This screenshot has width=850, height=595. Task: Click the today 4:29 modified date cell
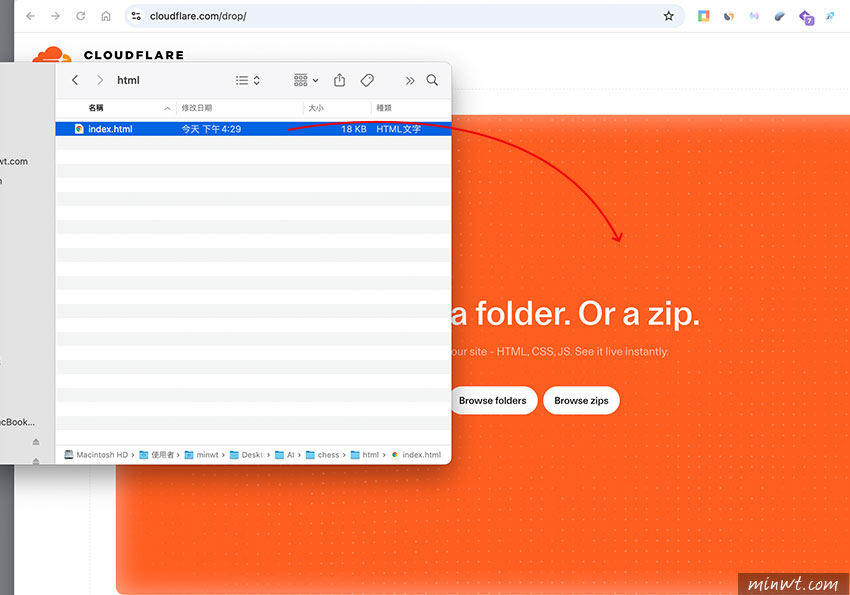click(x=211, y=129)
